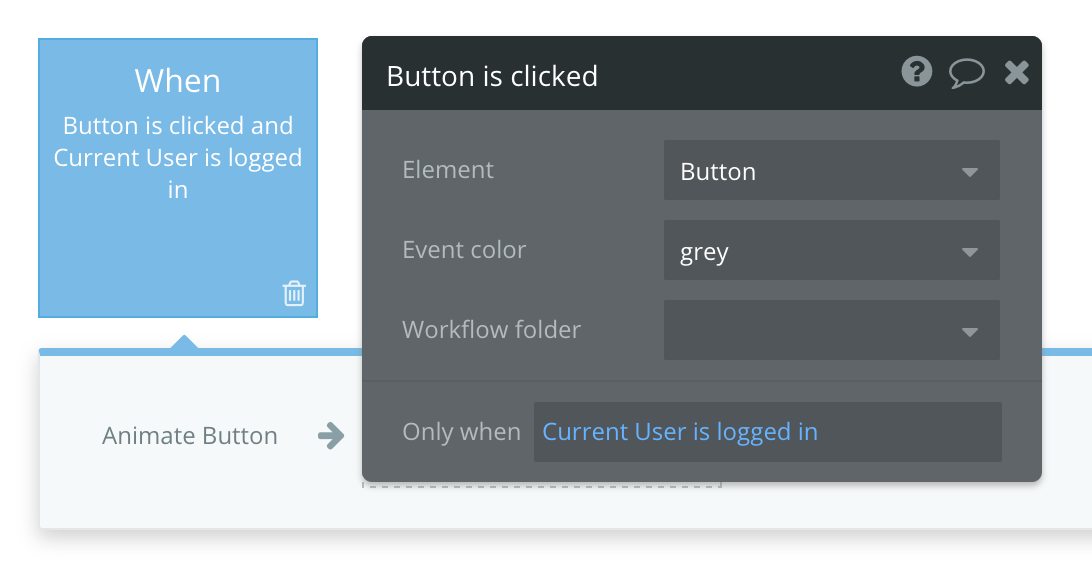Viewport: 1092px width, 566px height.
Task: Click the Element field label
Action: pos(448,170)
